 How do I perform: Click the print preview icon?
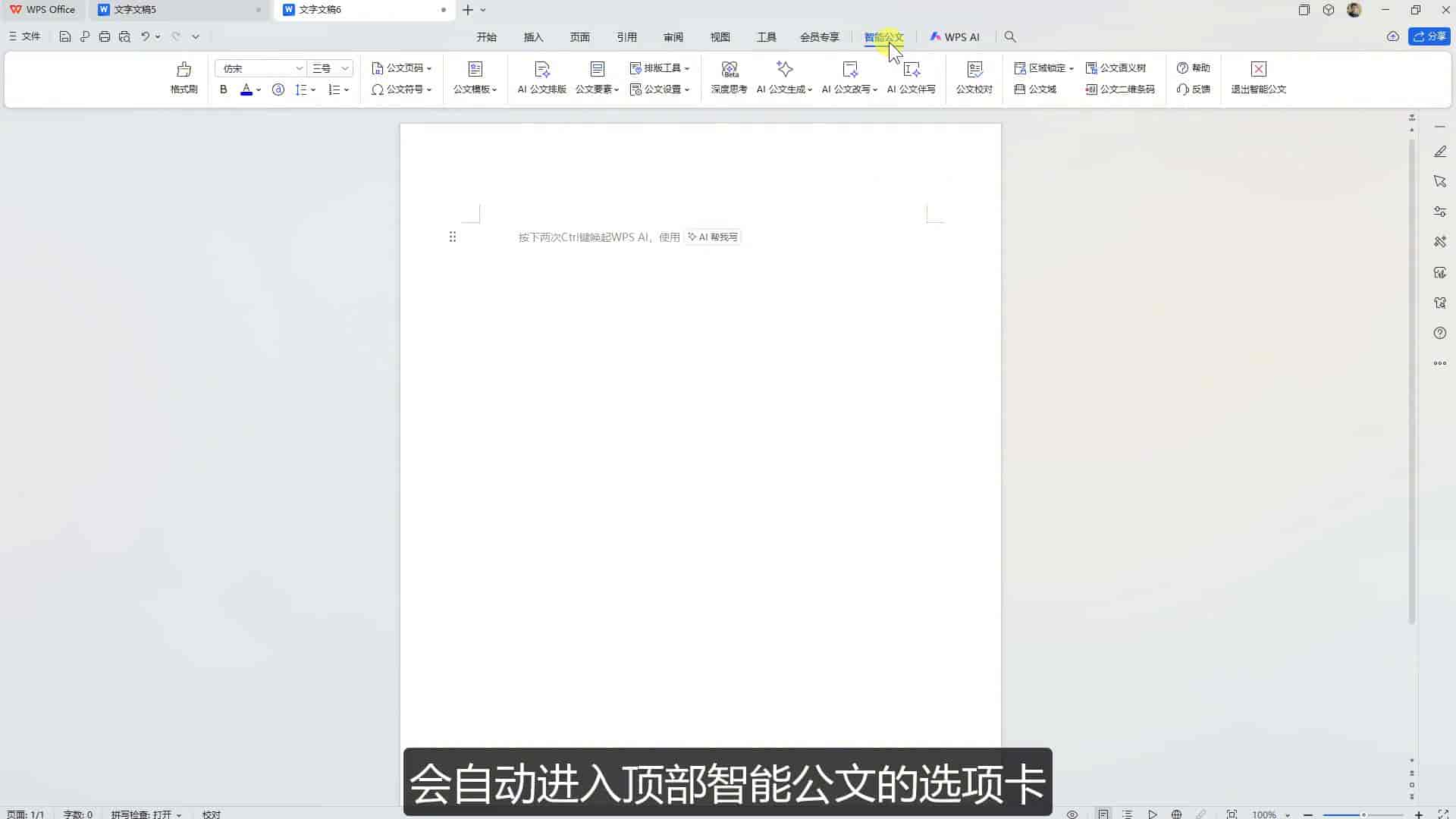(124, 36)
